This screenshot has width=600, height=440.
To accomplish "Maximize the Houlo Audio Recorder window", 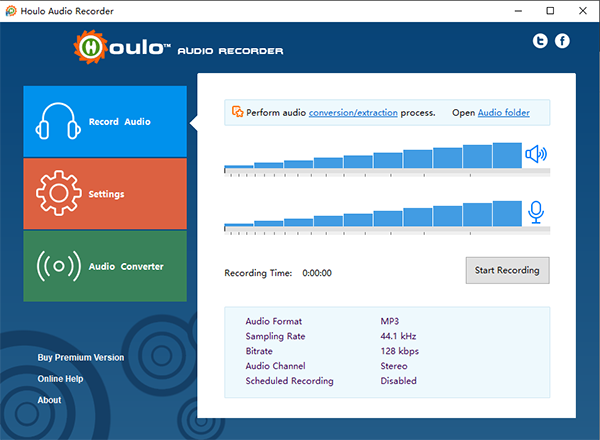I will coord(550,11).
